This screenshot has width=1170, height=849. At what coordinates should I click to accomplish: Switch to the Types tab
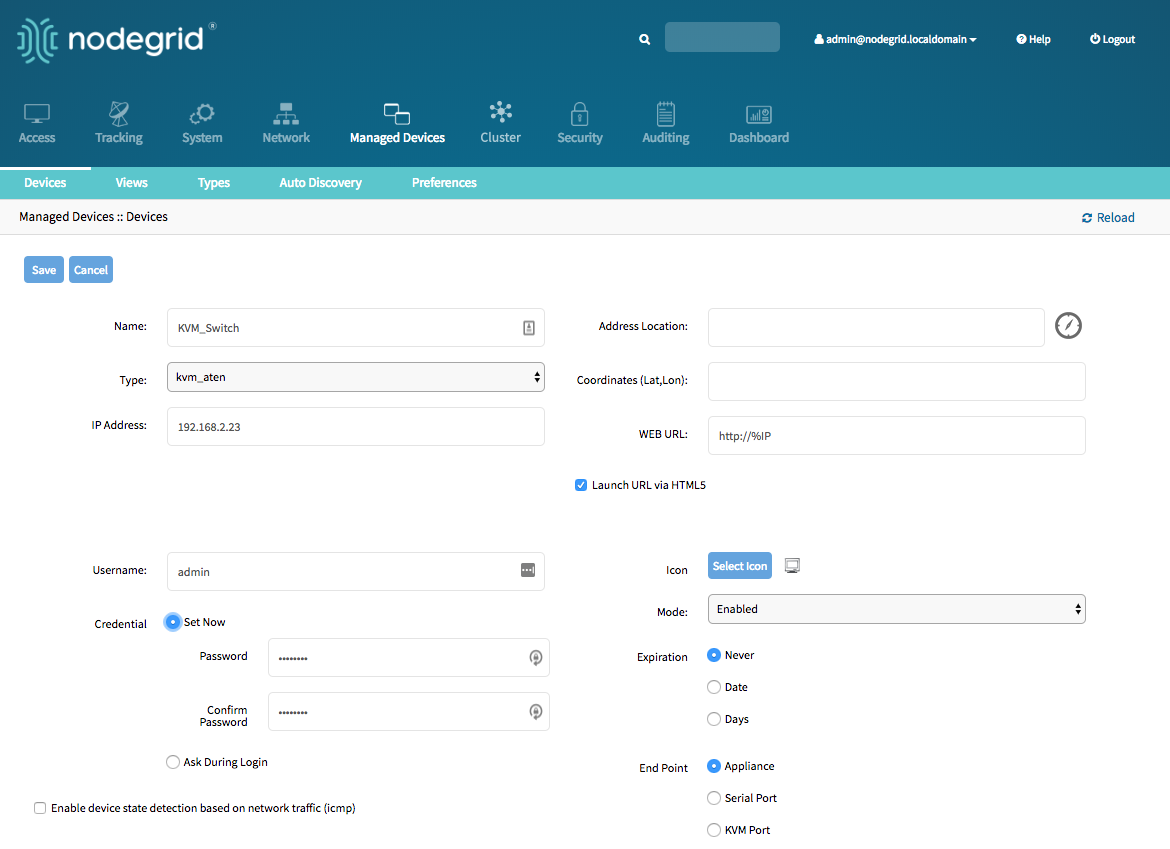[x=213, y=183]
